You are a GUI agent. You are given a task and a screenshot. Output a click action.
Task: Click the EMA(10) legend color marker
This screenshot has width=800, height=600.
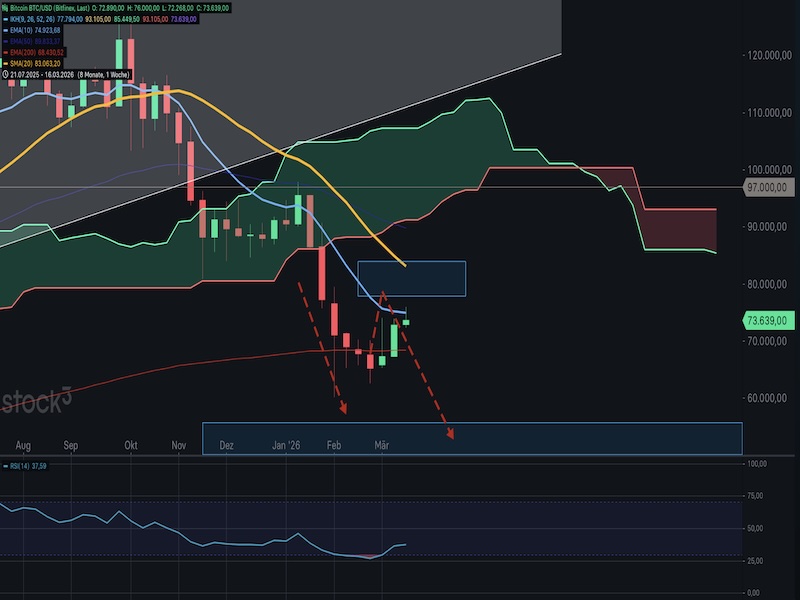point(5,30)
